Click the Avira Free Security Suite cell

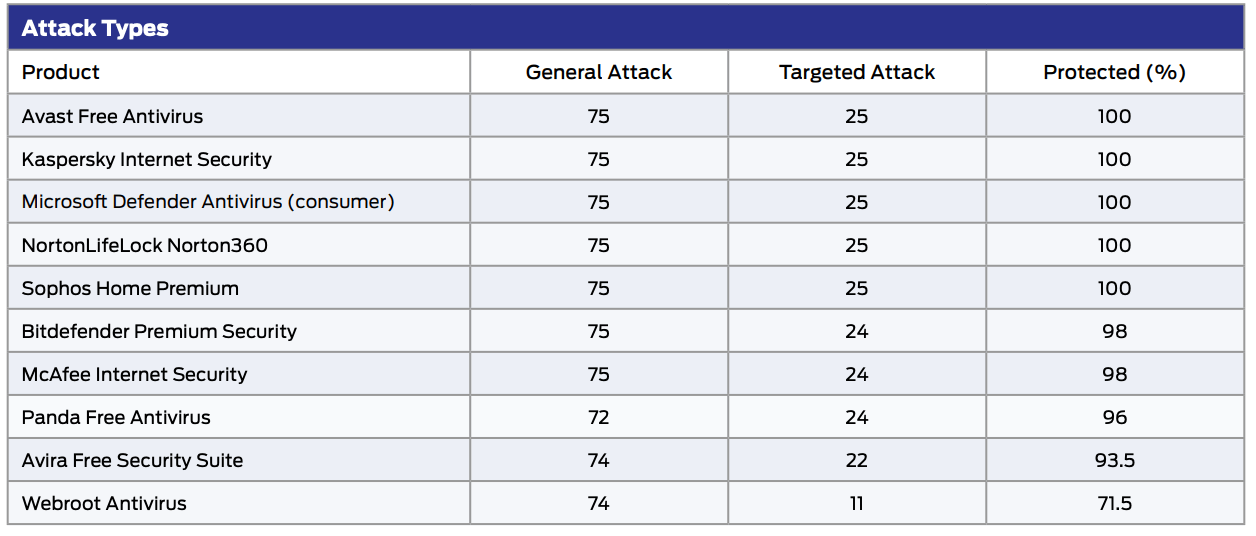tap(132, 460)
